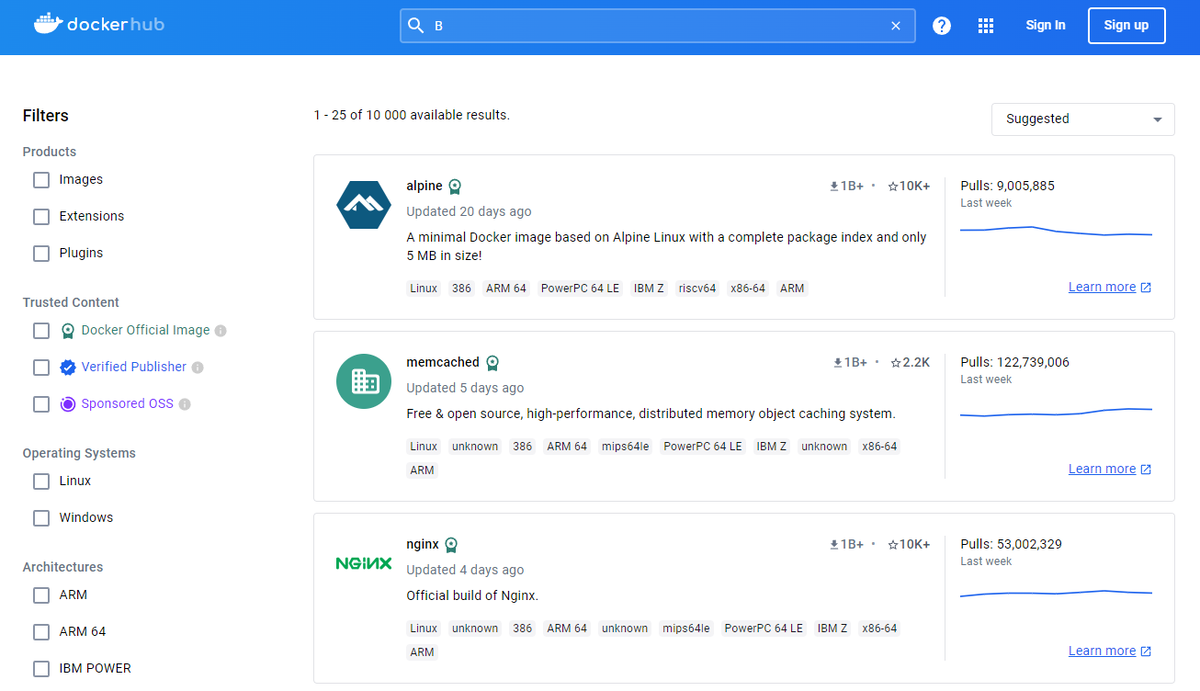This screenshot has width=1200, height=691.
Task: Open the alpine repository title
Action: (x=424, y=186)
